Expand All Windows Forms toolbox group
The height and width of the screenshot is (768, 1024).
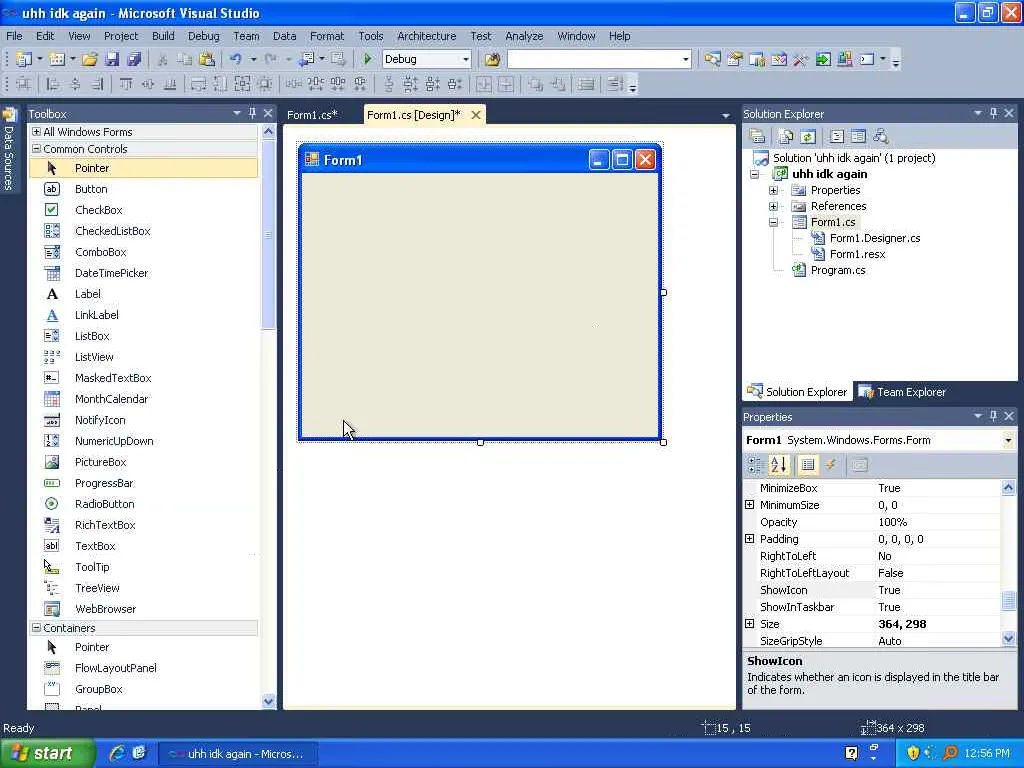37,131
